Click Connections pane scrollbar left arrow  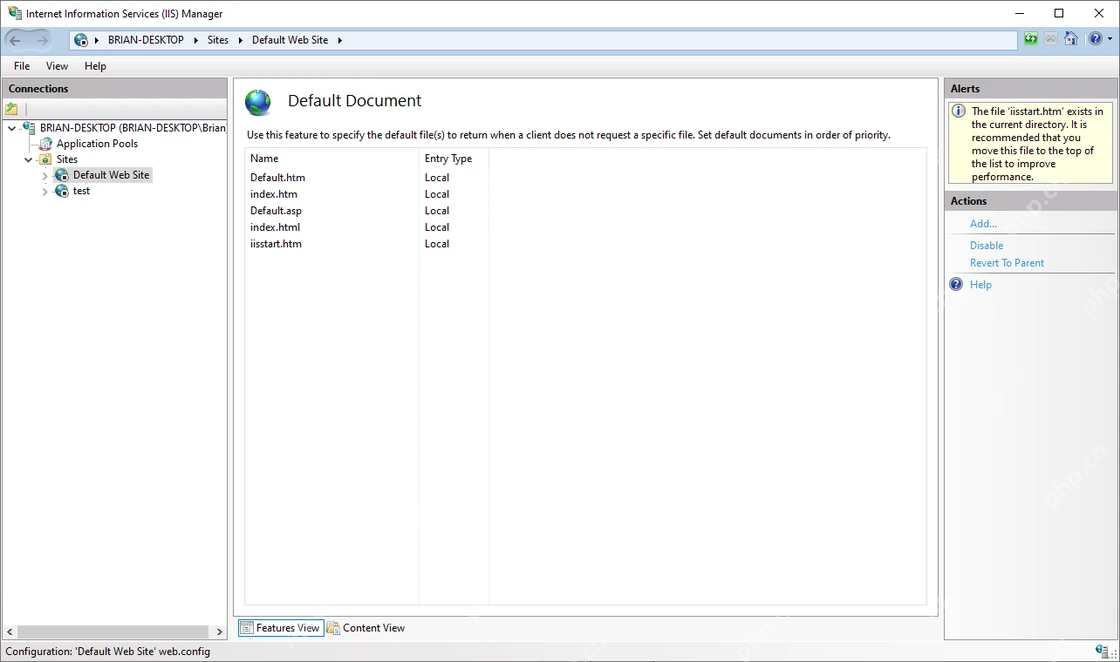click(10, 632)
